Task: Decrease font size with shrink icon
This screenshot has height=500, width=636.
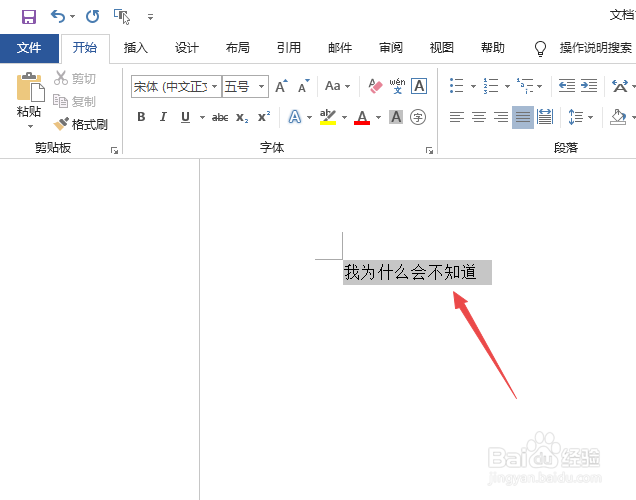Action: (303, 86)
